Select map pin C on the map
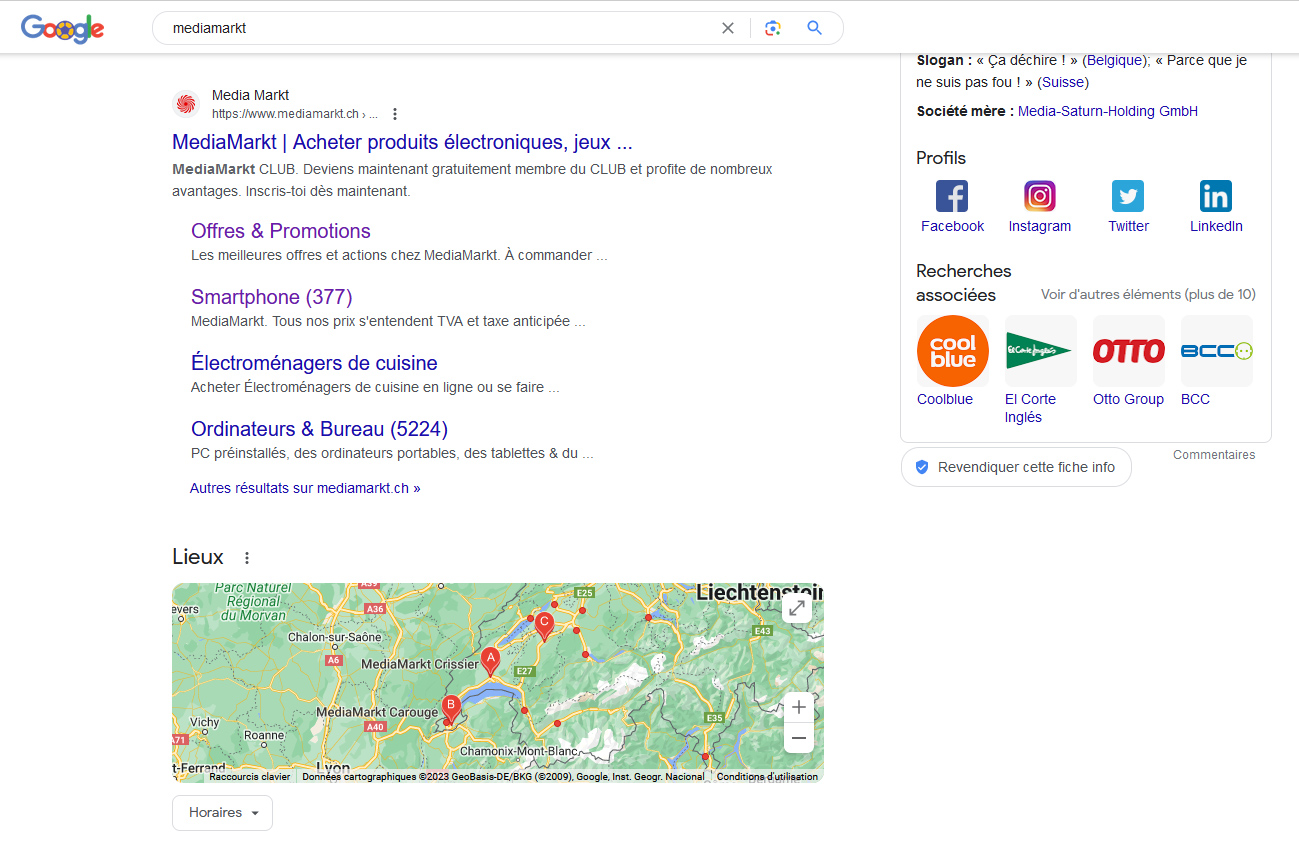 pos(544,626)
